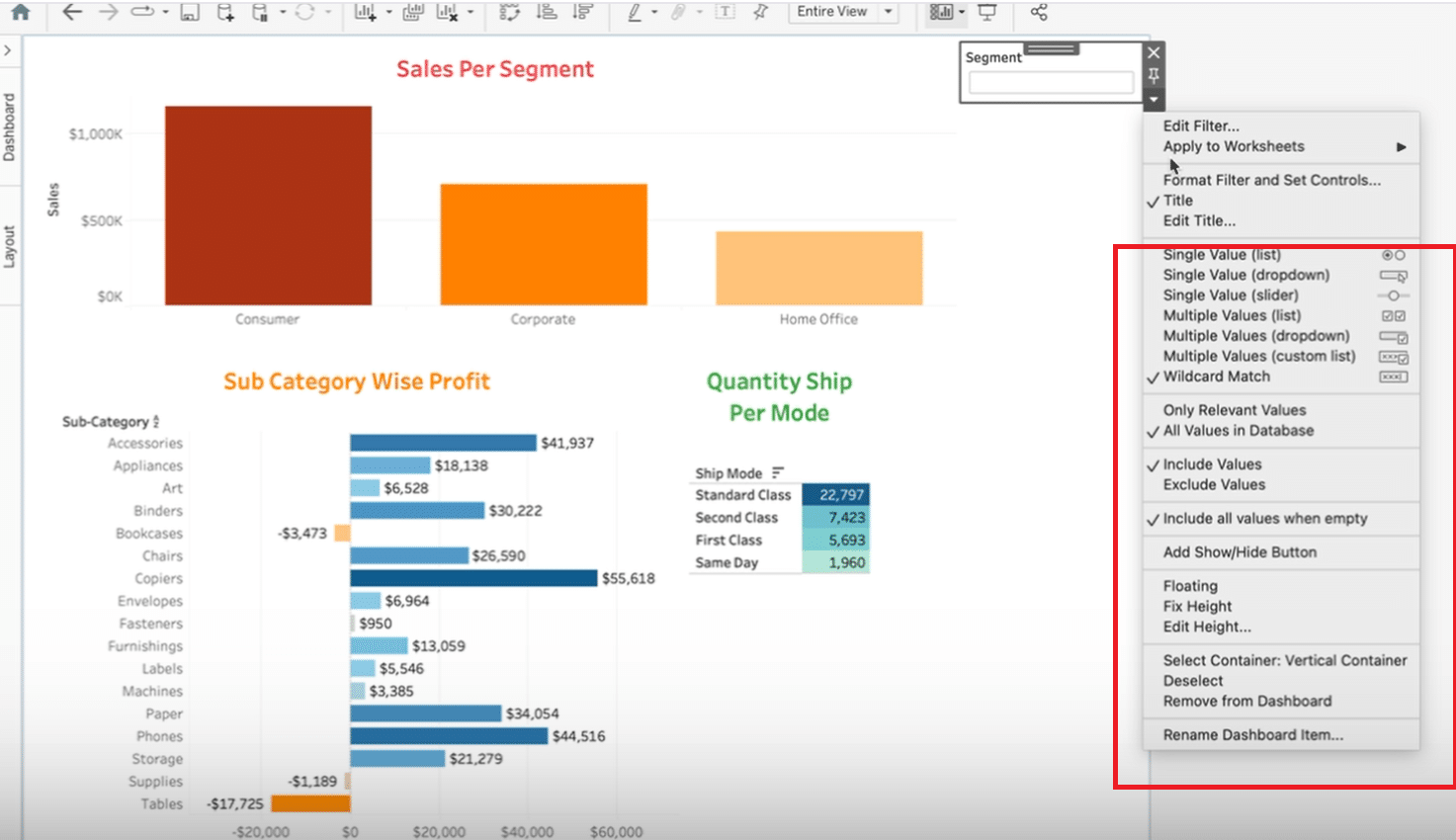The width and height of the screenshot is (1456, 840).
Task: Click the Fix Axes pin icon
Action: (x=760, y=12)
